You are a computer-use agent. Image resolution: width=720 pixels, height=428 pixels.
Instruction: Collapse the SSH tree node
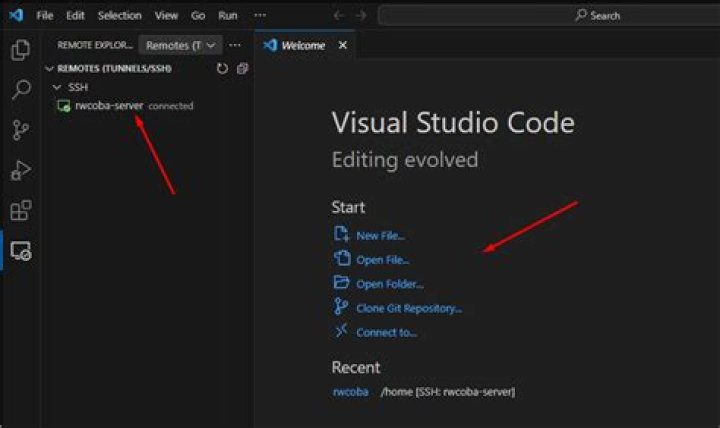click(x=57, y=87)
